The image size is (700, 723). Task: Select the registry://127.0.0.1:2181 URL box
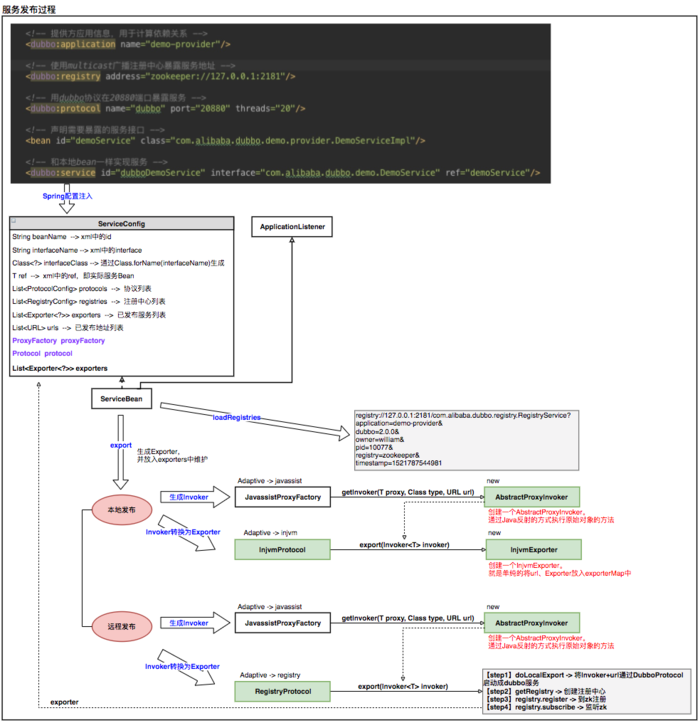tap(467, 440)
